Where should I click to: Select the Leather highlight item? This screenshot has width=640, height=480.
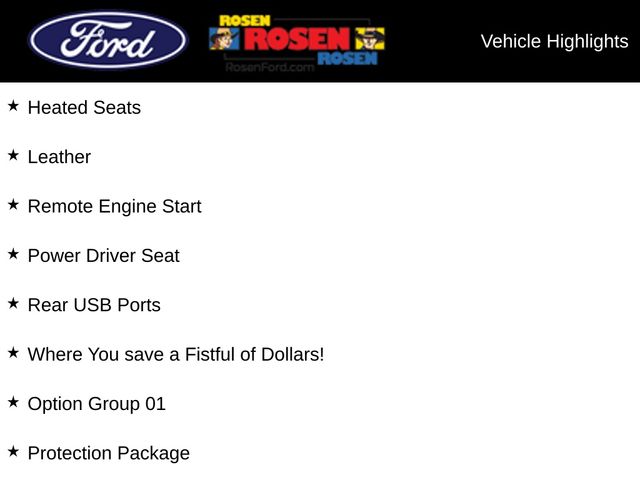59,157
